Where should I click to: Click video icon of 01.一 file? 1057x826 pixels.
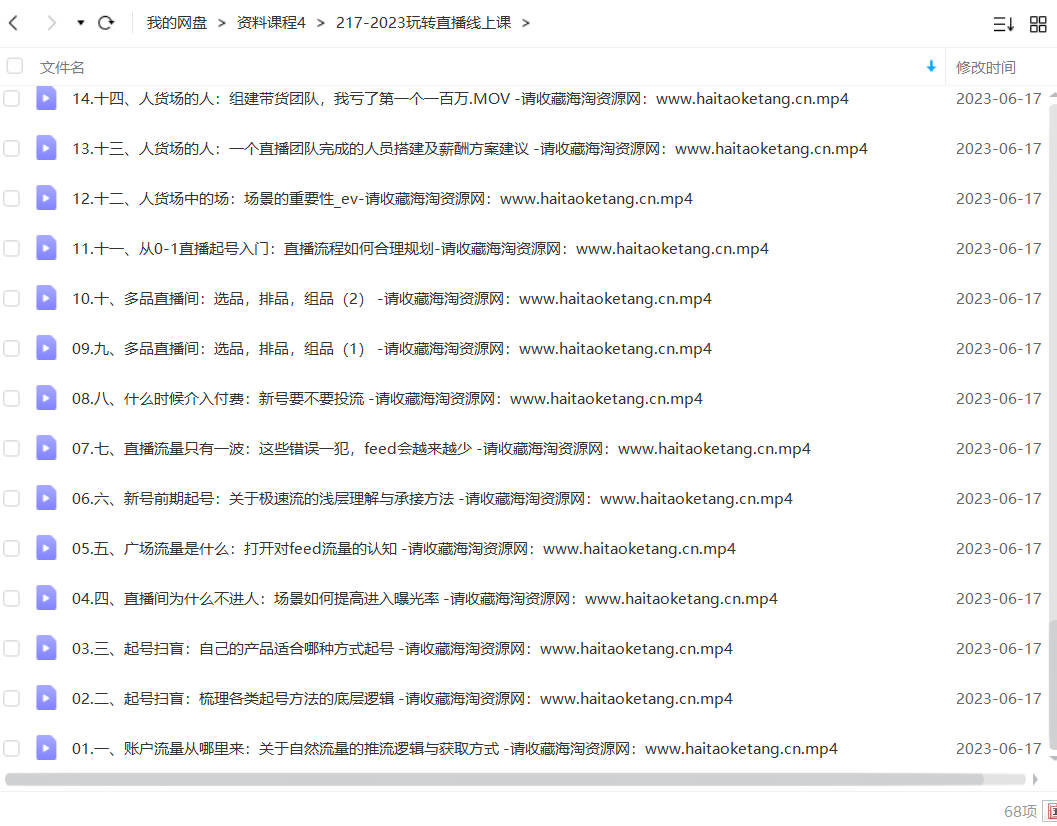tap(46, 748)
